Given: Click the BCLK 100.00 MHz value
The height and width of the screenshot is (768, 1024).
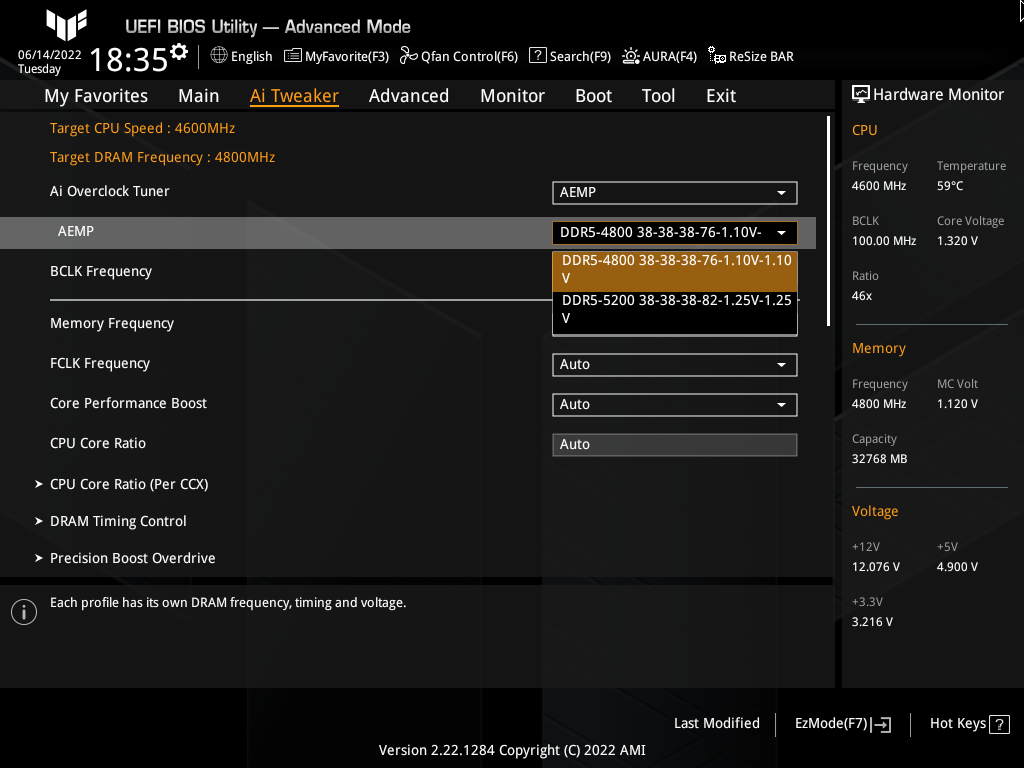Looking at the screenshot, I should [884, 241].
